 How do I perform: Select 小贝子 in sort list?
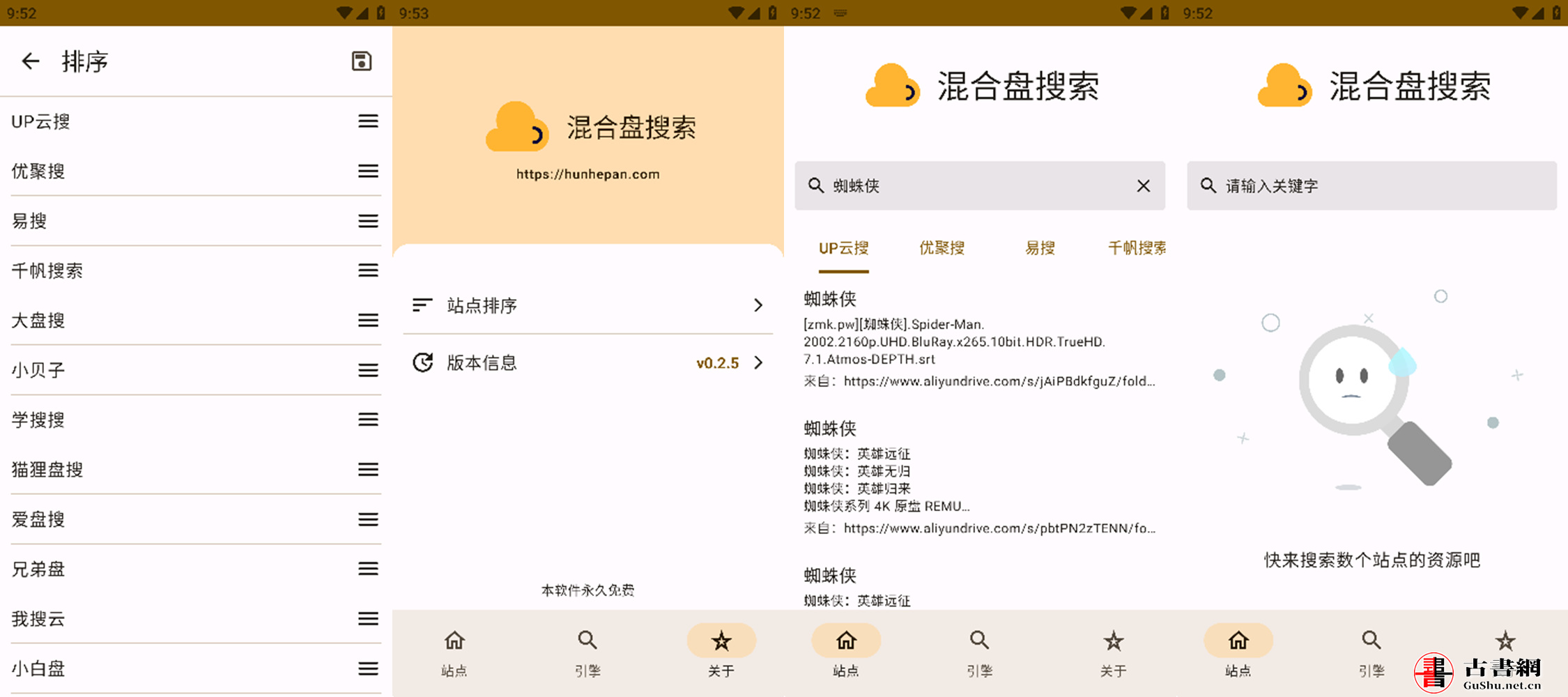pyautogui.click(x=38, y=370)
